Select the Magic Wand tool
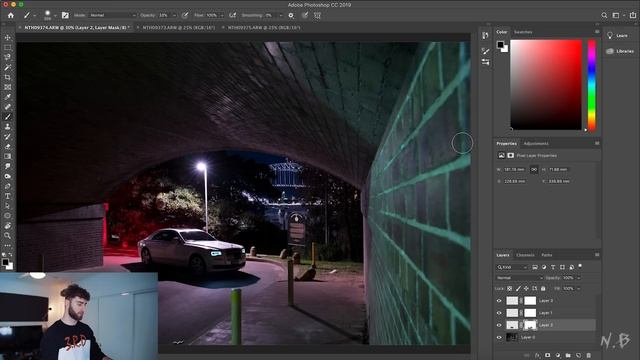Viewport: 640px width, 360px height. [x=7, y=67]
